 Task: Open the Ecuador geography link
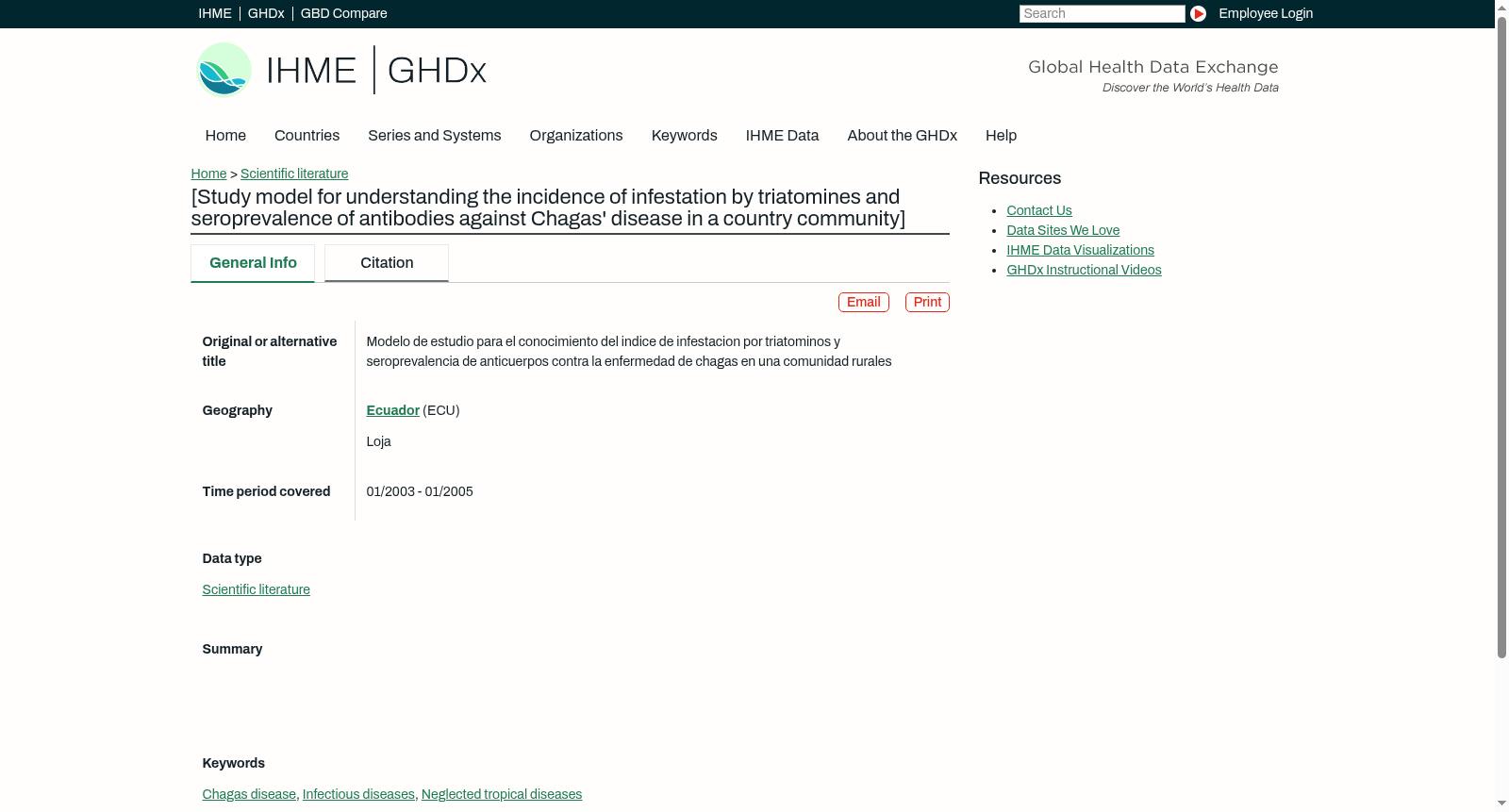pos(392,410)
